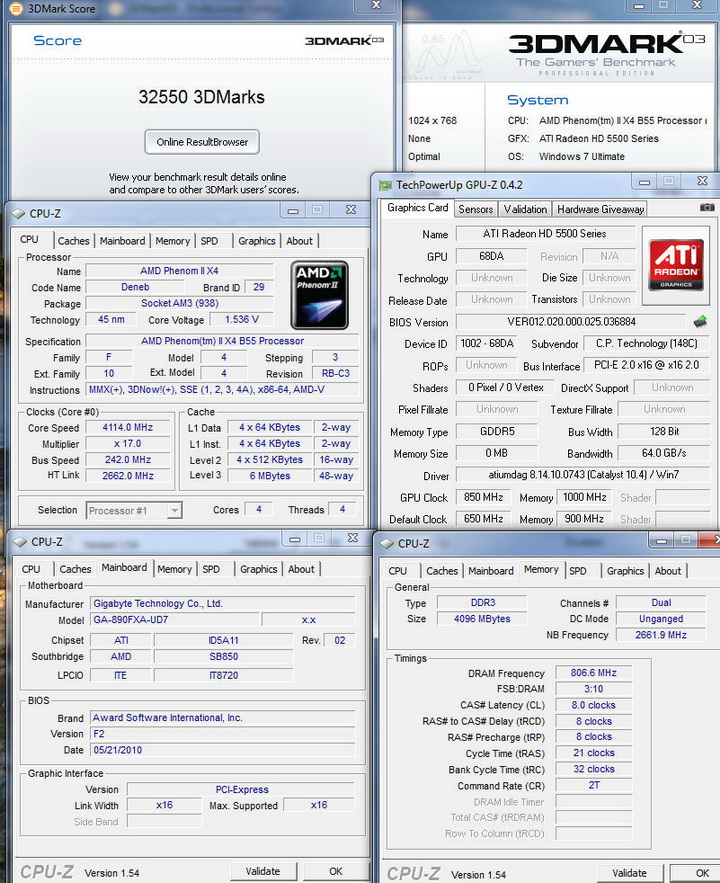Click the Driver atiumdag version field

point(583,475)
